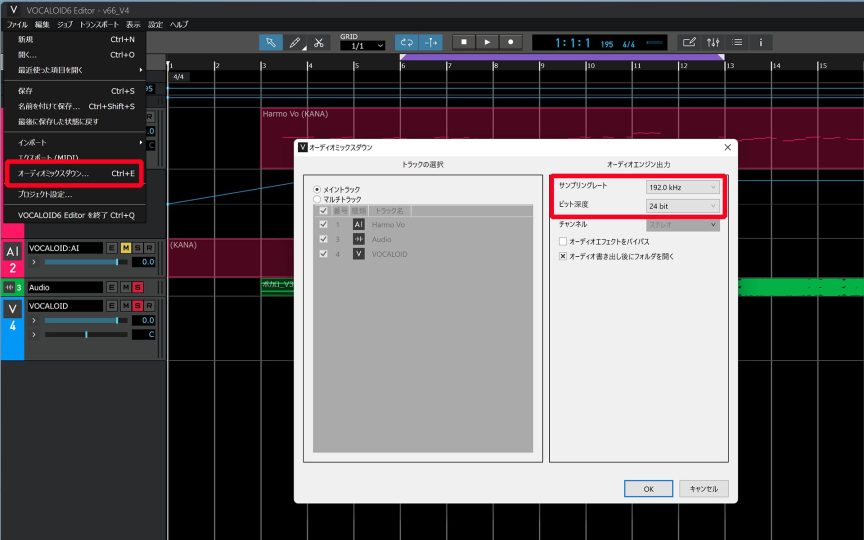
Task: Select the メイントラック radio button
Action: tap(317, 190)
